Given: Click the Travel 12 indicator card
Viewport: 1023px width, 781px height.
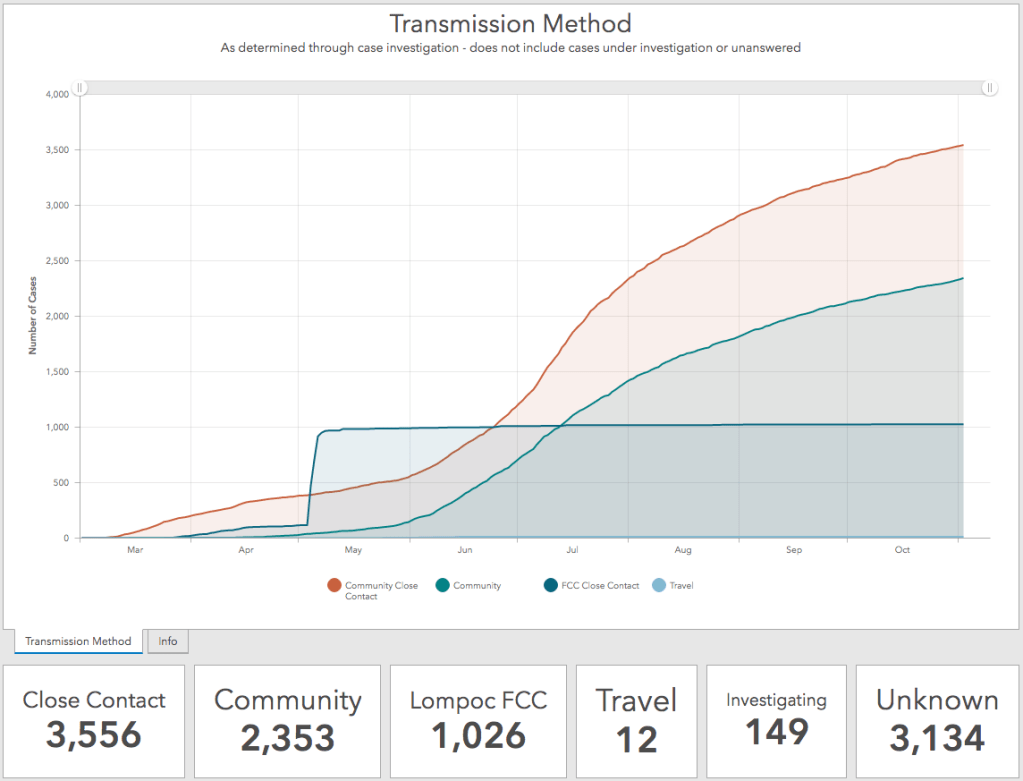Looking at the screenshot, I should [x=637, y=721].
